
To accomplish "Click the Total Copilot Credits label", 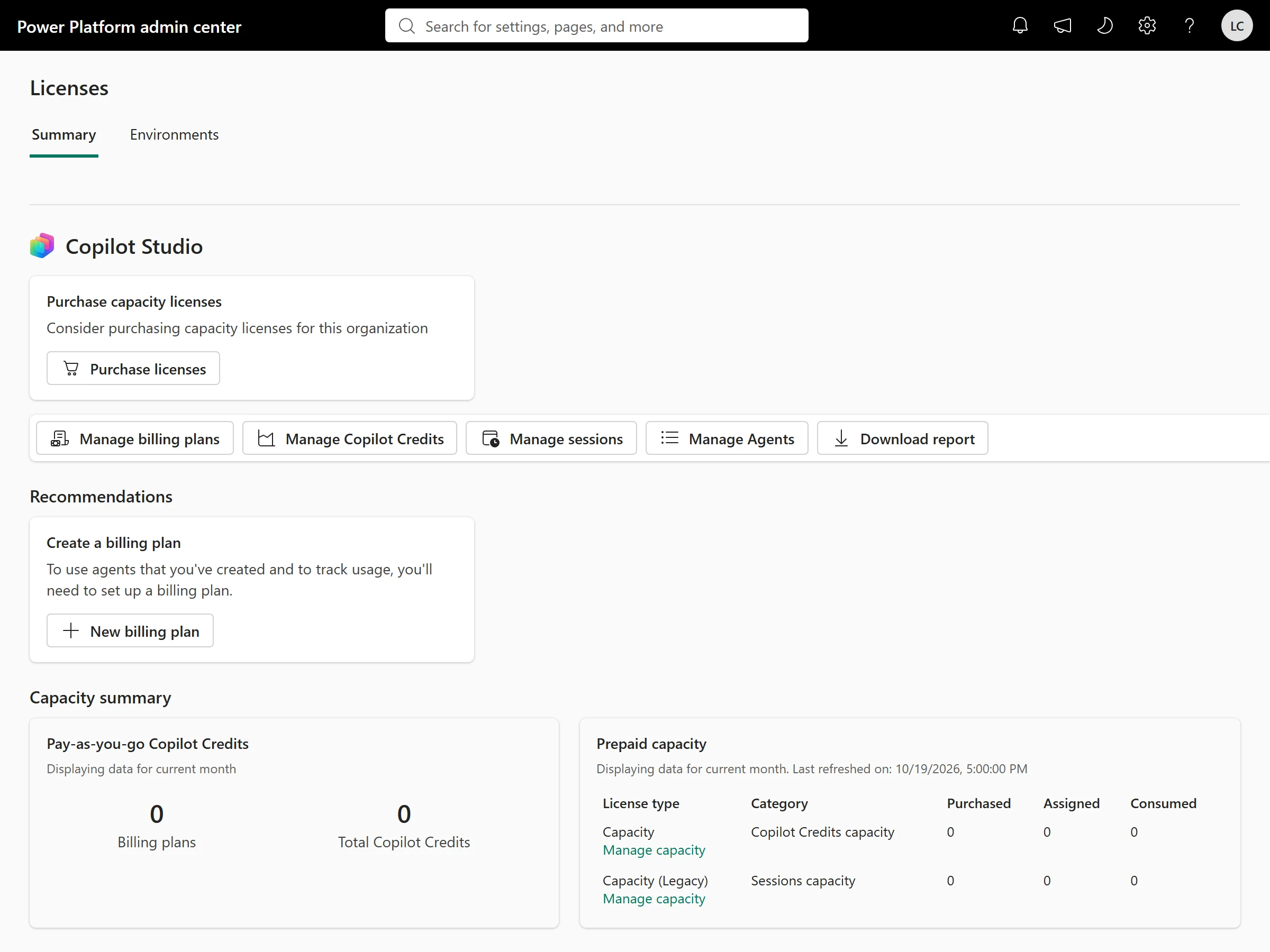I will pos(404,843).
